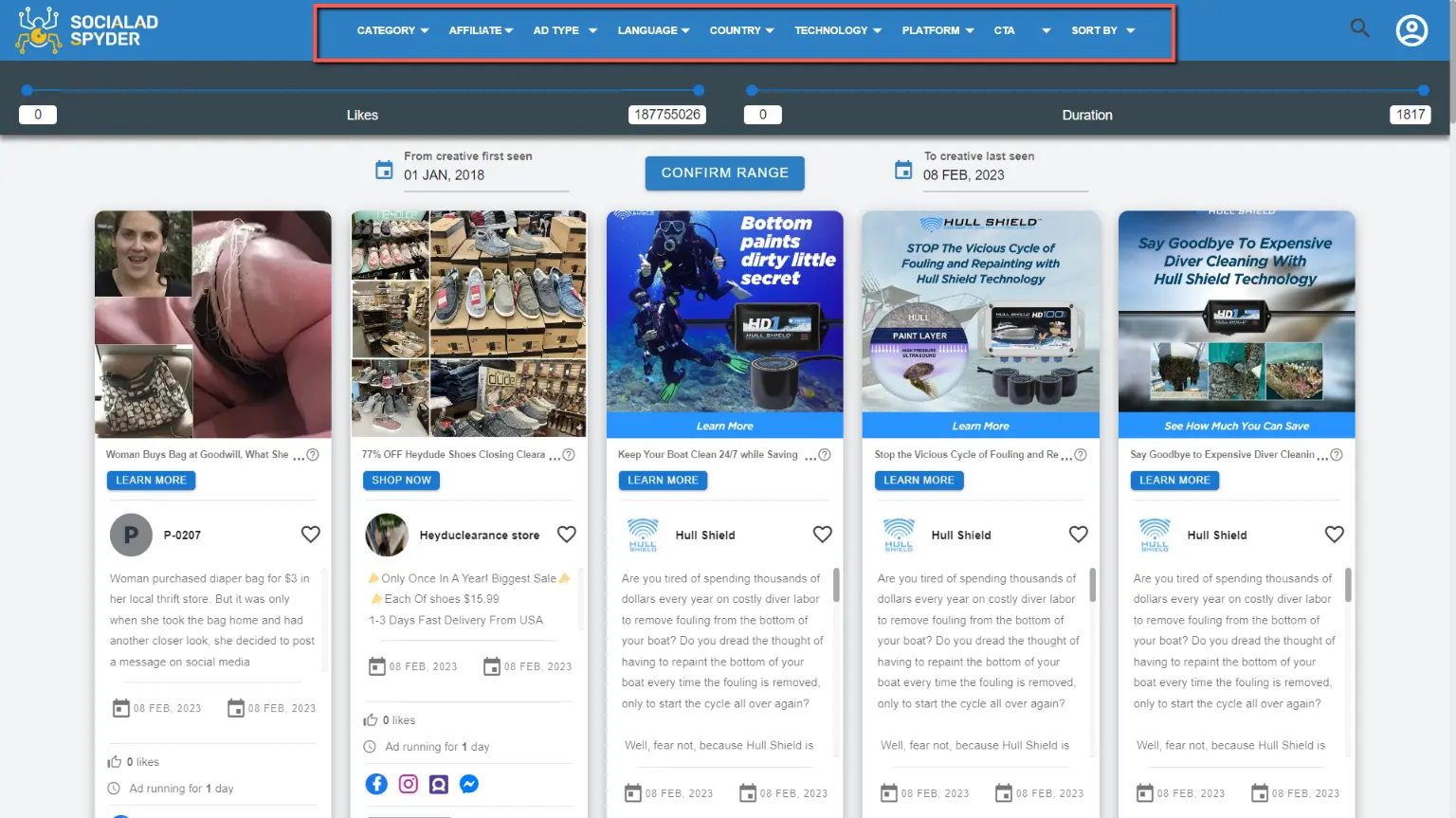Click Shop Now on Heydude Shoes ad

401,481
